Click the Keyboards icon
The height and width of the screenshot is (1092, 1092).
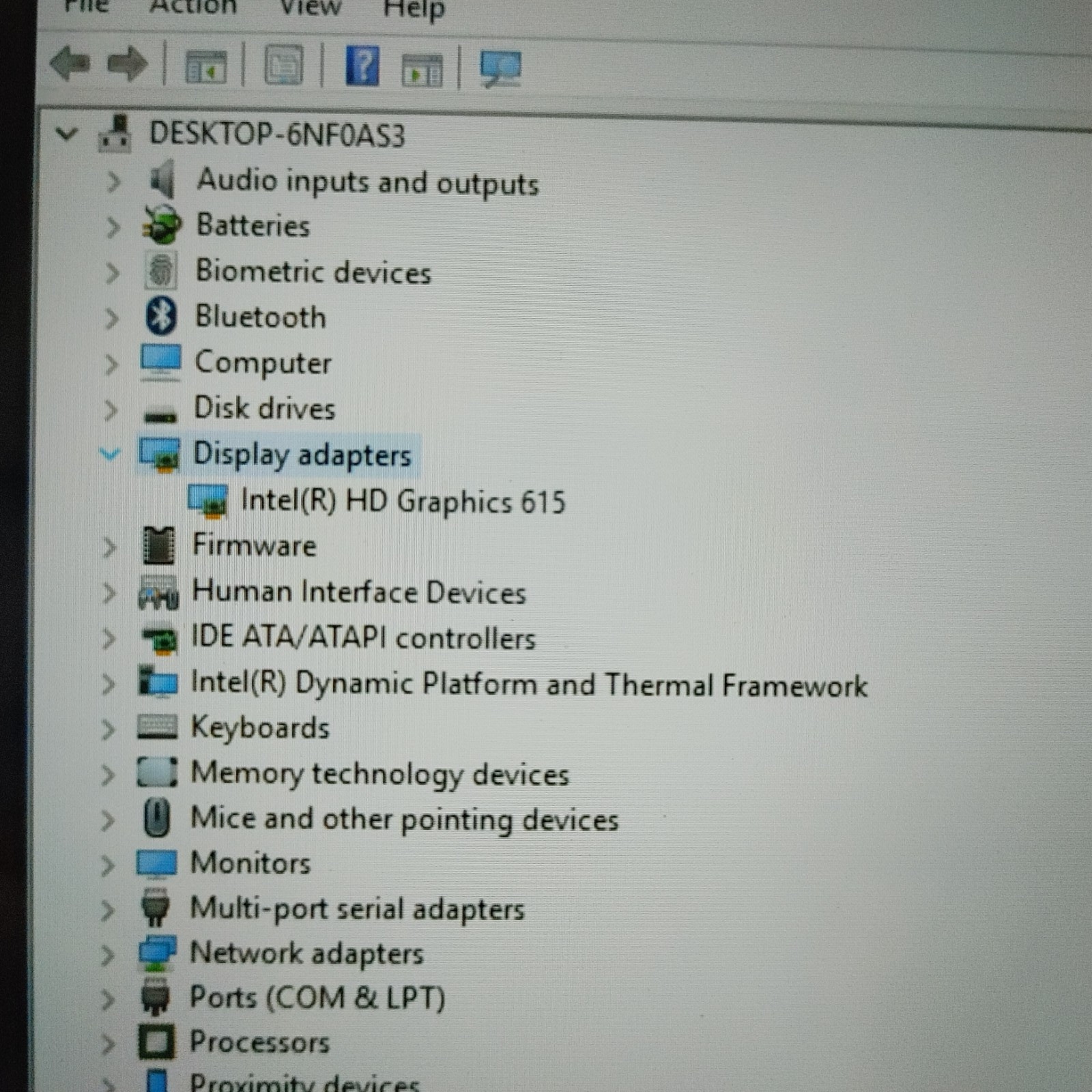(x=157, y=727)
